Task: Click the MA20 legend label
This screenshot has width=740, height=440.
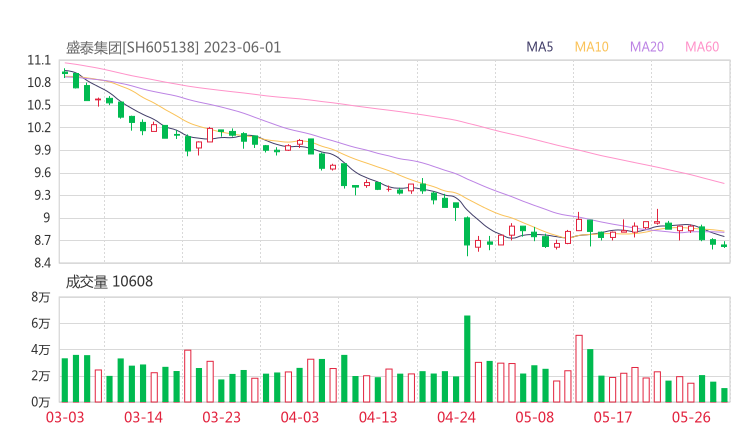Action: [x=647, y=47]
